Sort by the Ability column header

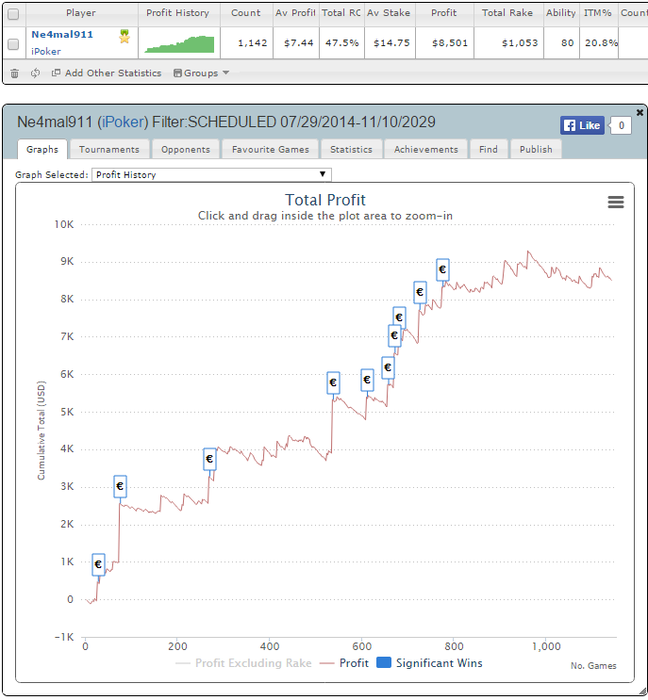point(561,13)
